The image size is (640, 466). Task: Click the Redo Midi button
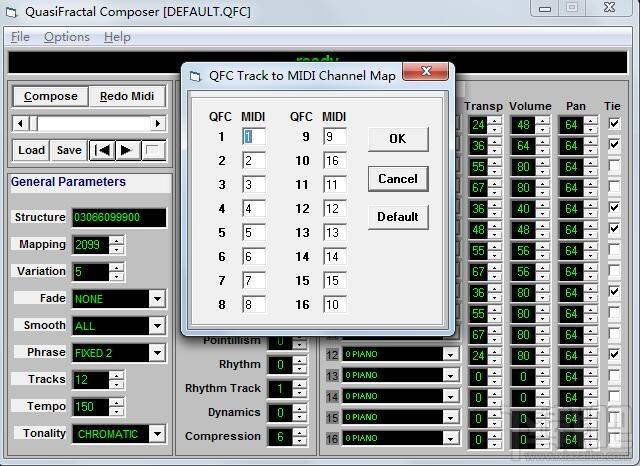[127, 96]
